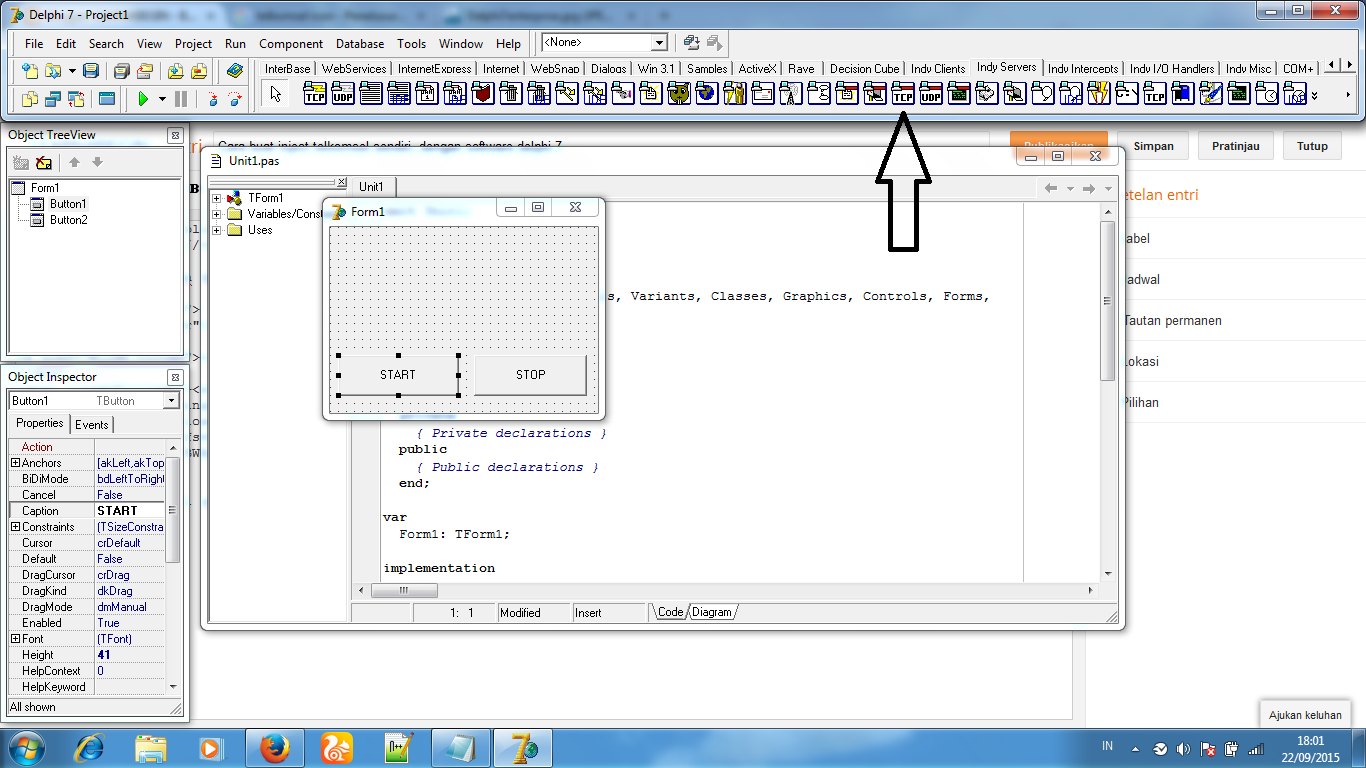Click Simpan in the browser behind

click(x=1153, y=146)
